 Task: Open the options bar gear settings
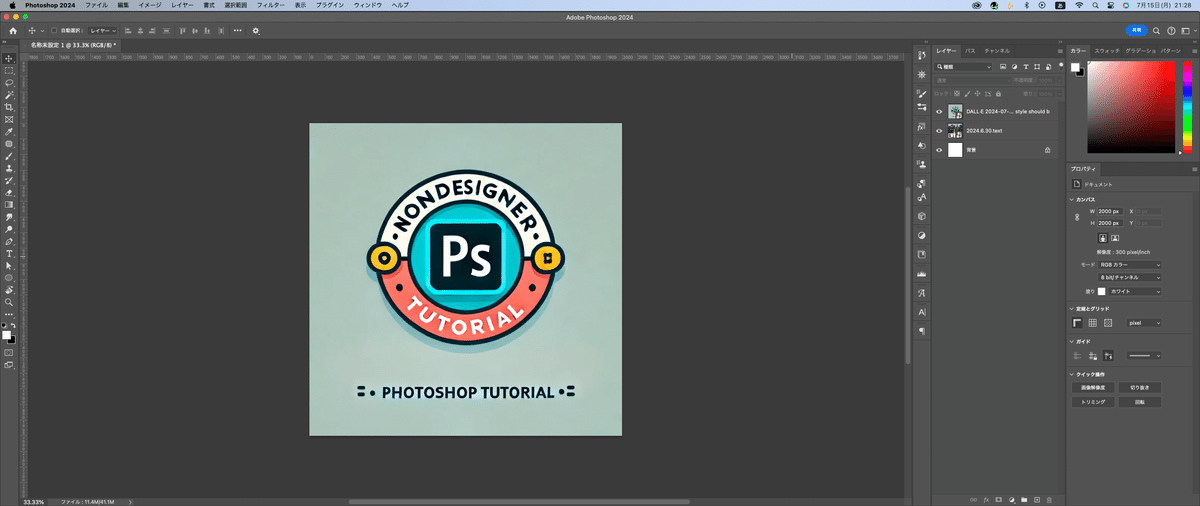(256, 31)
